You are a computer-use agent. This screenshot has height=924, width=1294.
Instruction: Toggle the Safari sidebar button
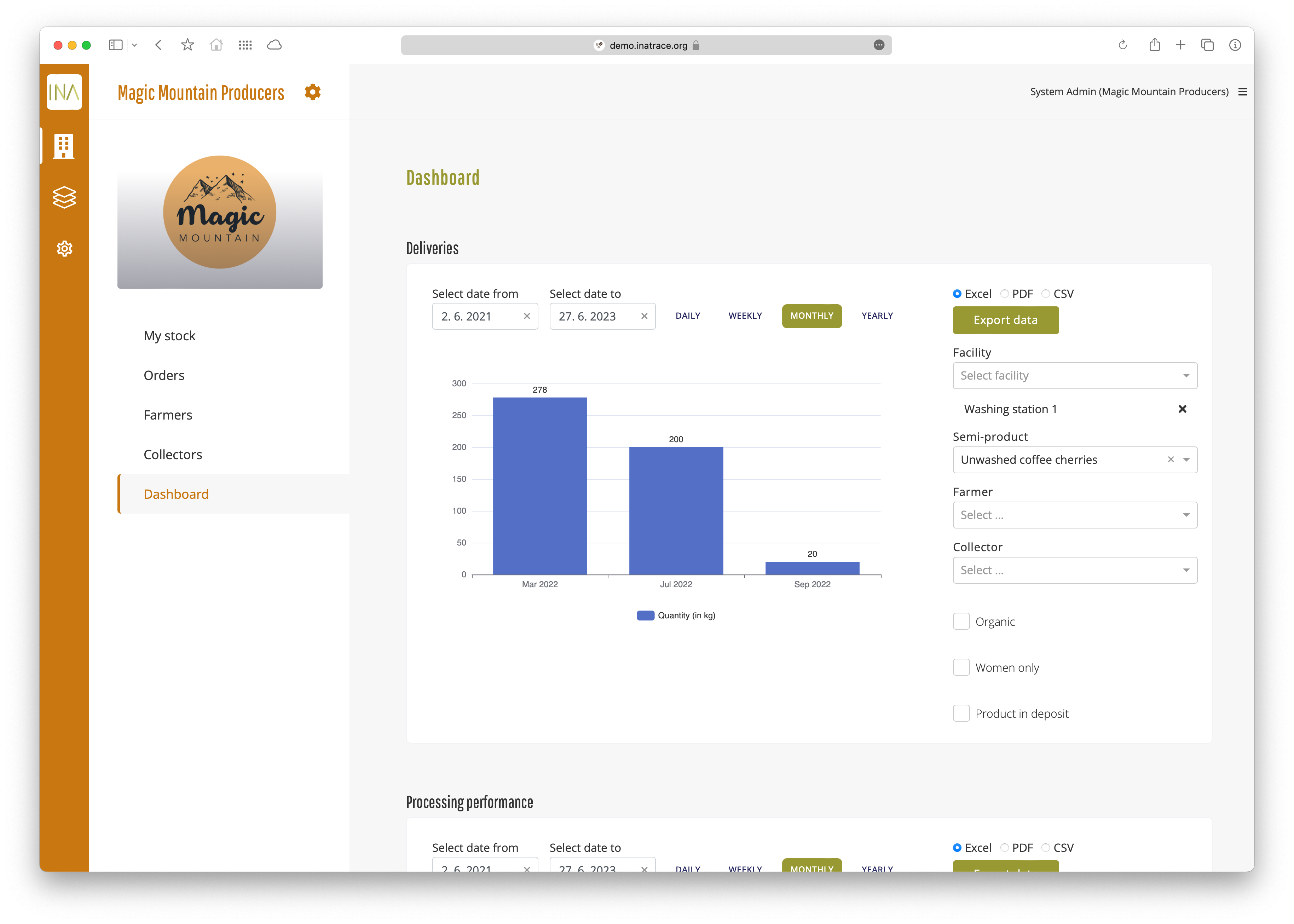point(115,45)
